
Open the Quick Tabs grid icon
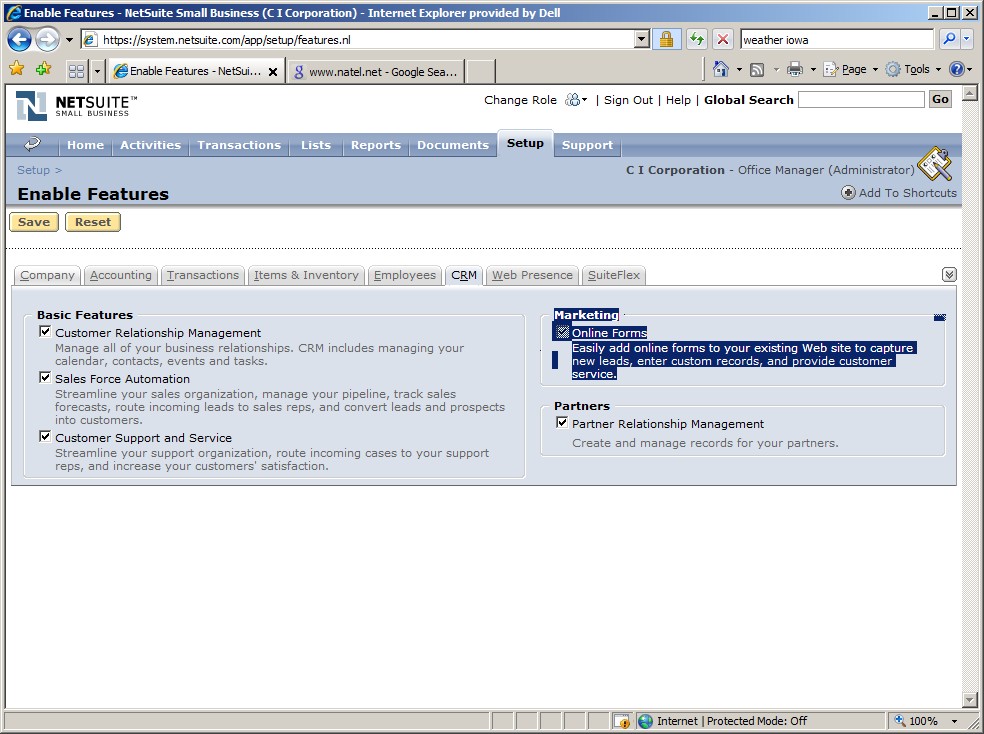point(77,71)
